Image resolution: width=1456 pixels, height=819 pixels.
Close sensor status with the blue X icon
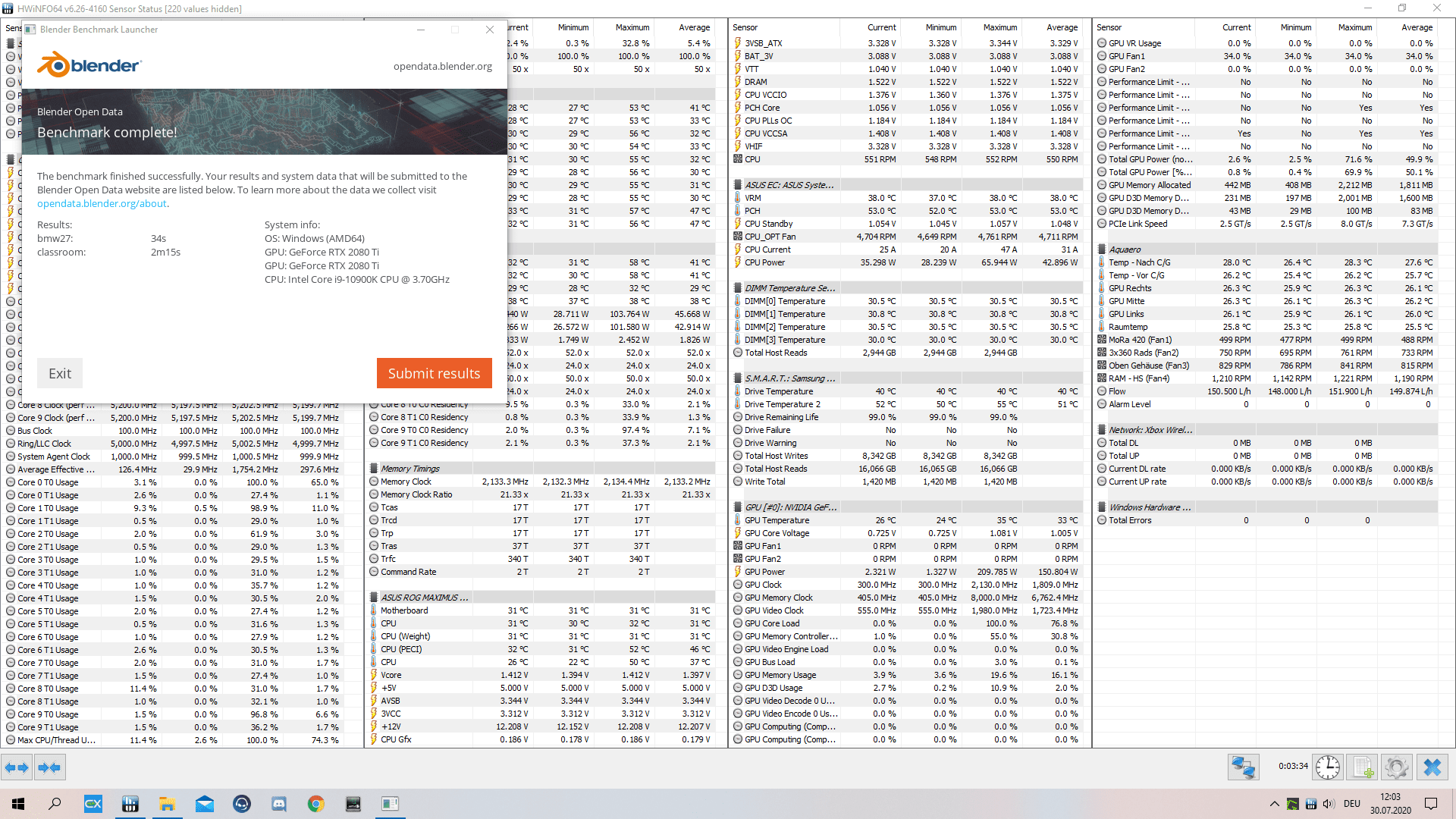click(1432, 767)
